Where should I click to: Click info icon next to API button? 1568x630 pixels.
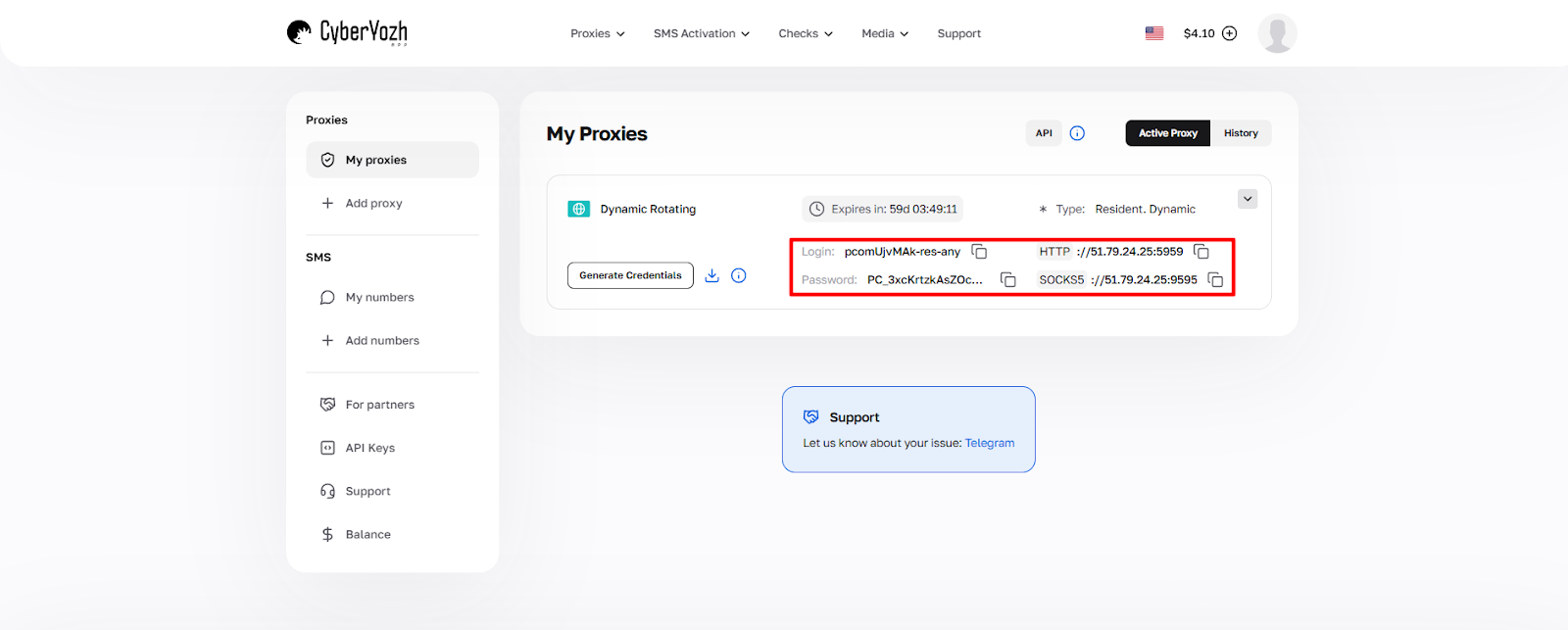point(1077,133)
